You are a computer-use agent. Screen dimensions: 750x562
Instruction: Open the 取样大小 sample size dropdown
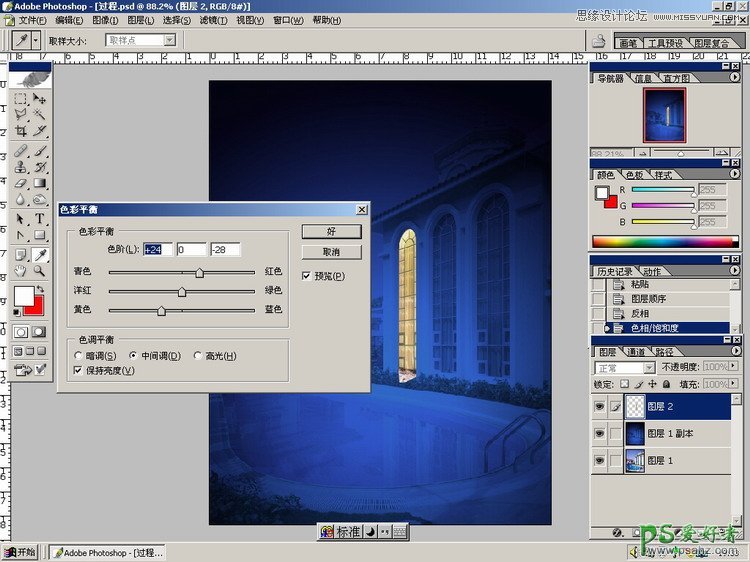(169, 40)
